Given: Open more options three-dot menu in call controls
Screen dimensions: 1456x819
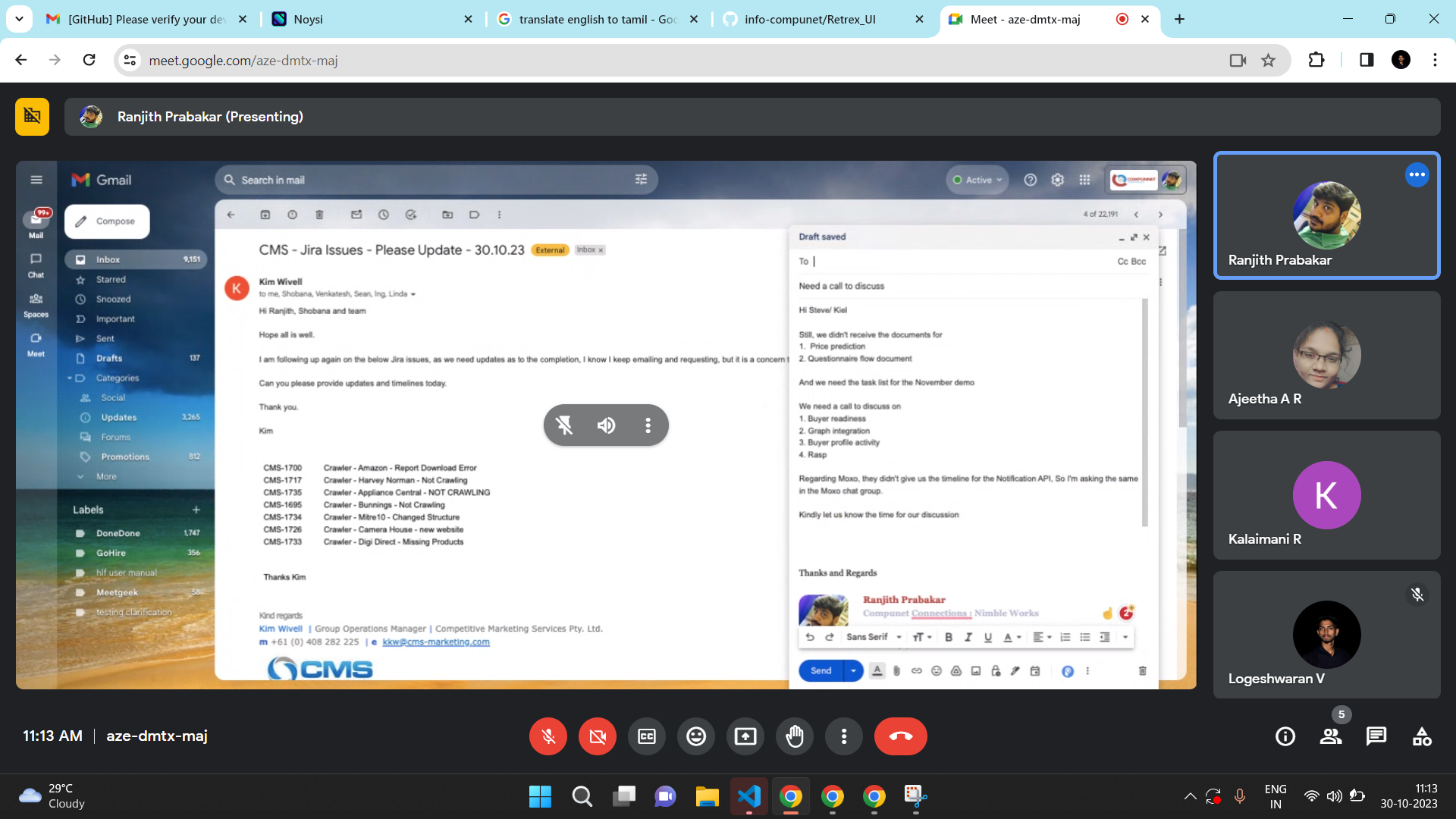Looking at the screenshot, I should click(843, 736).
